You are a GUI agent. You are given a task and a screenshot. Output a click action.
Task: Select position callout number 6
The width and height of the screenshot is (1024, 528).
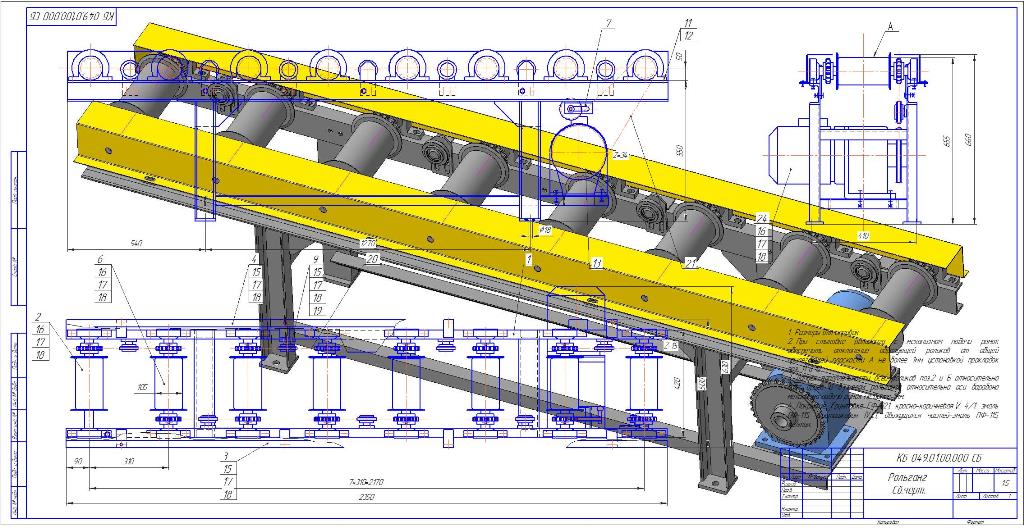coord(101,258)
